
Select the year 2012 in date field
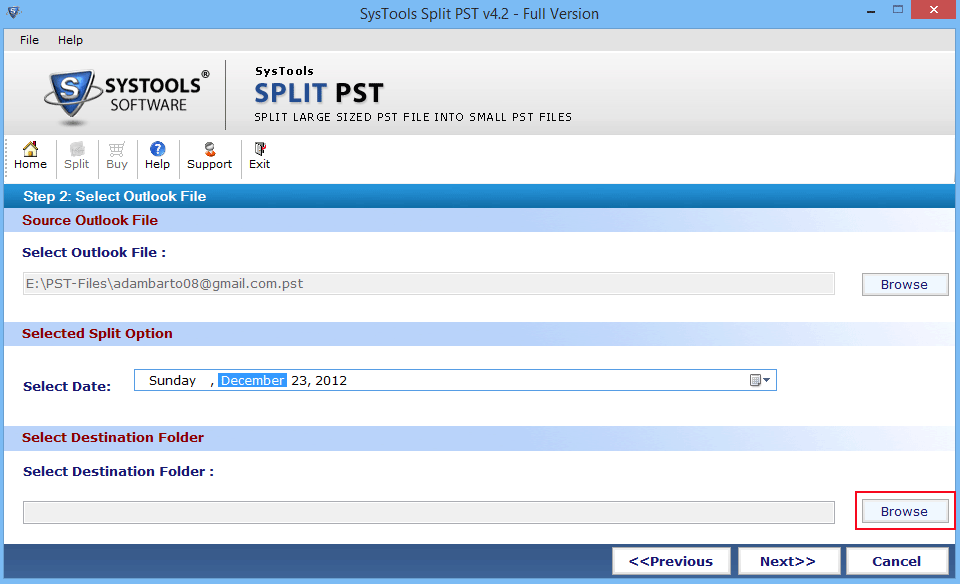[x=331, y=380]
